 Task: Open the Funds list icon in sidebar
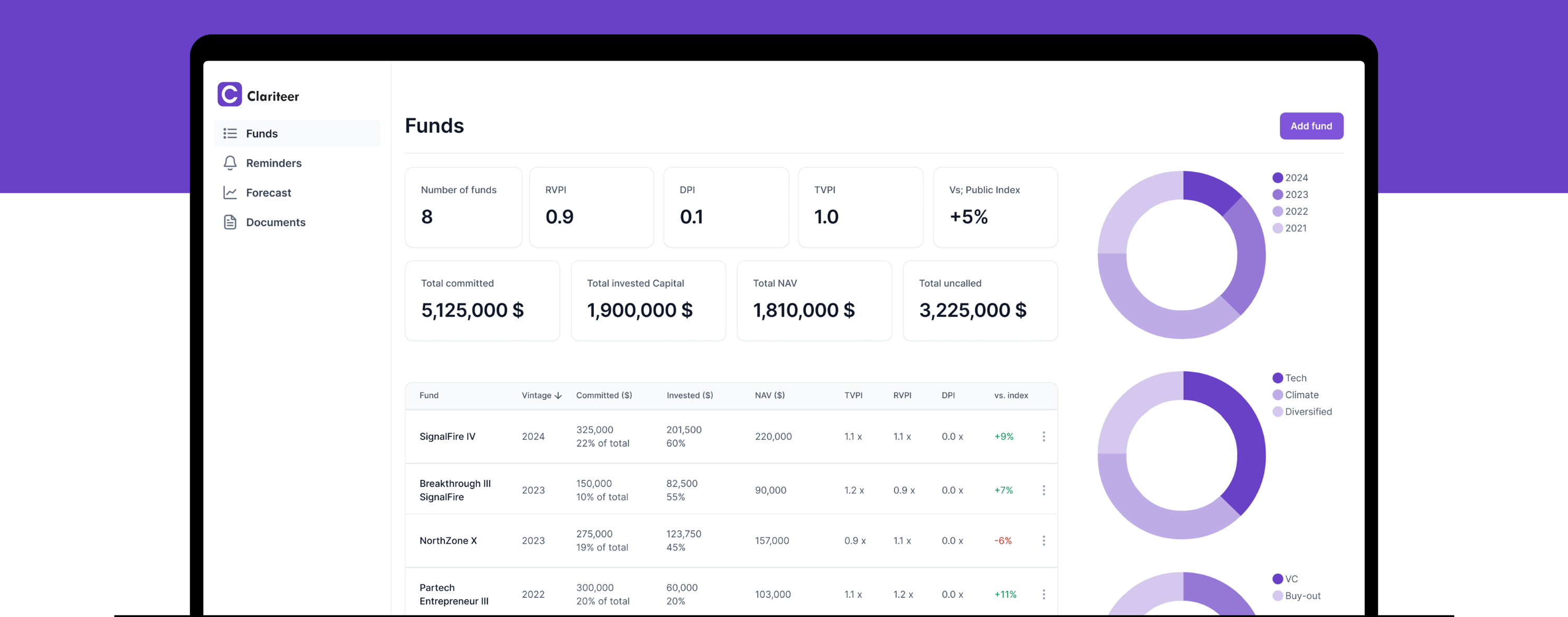click(x=230, y=133)
